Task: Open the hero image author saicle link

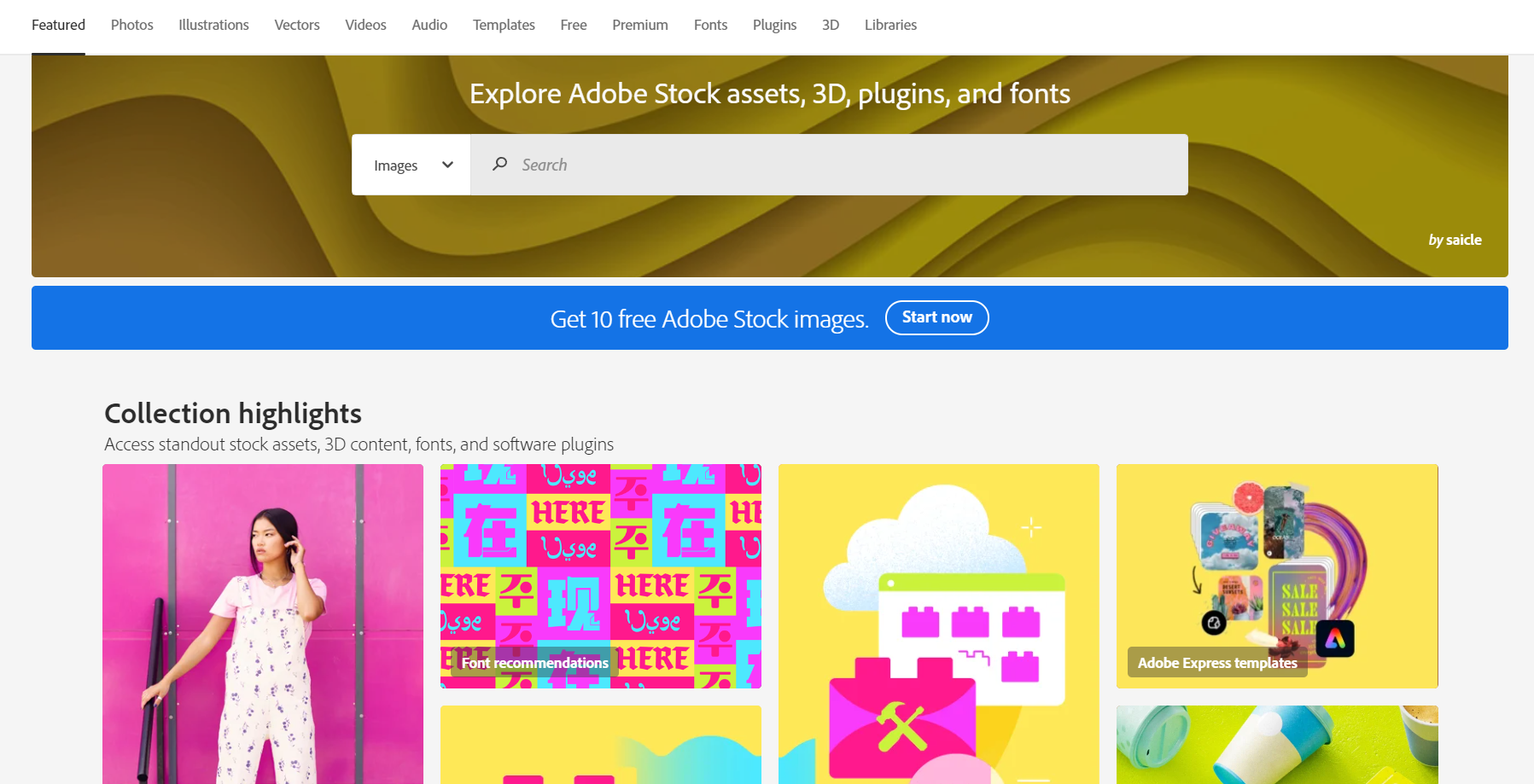Action: 1464,240
